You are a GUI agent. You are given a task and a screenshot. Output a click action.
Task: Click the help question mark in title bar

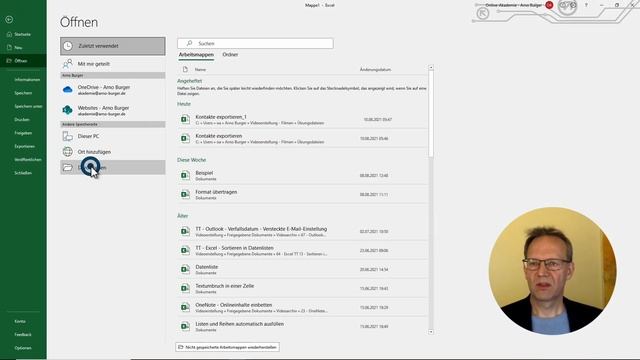coord(586,5)
